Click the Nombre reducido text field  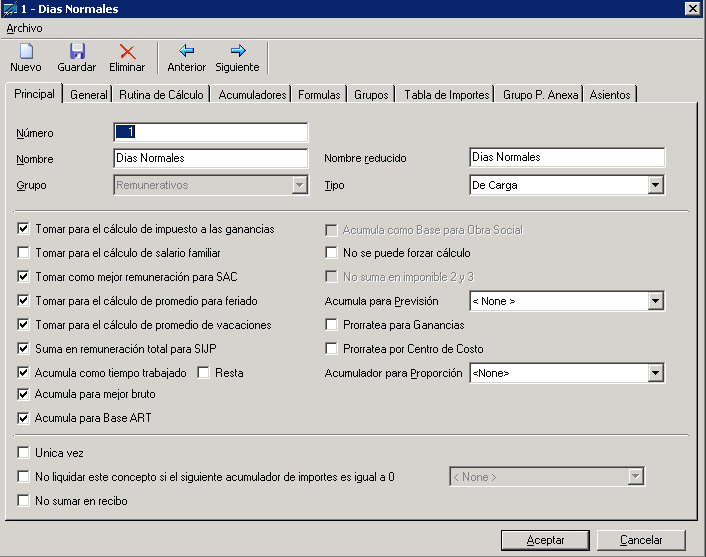pyautogui.click(x=566, y=158)
